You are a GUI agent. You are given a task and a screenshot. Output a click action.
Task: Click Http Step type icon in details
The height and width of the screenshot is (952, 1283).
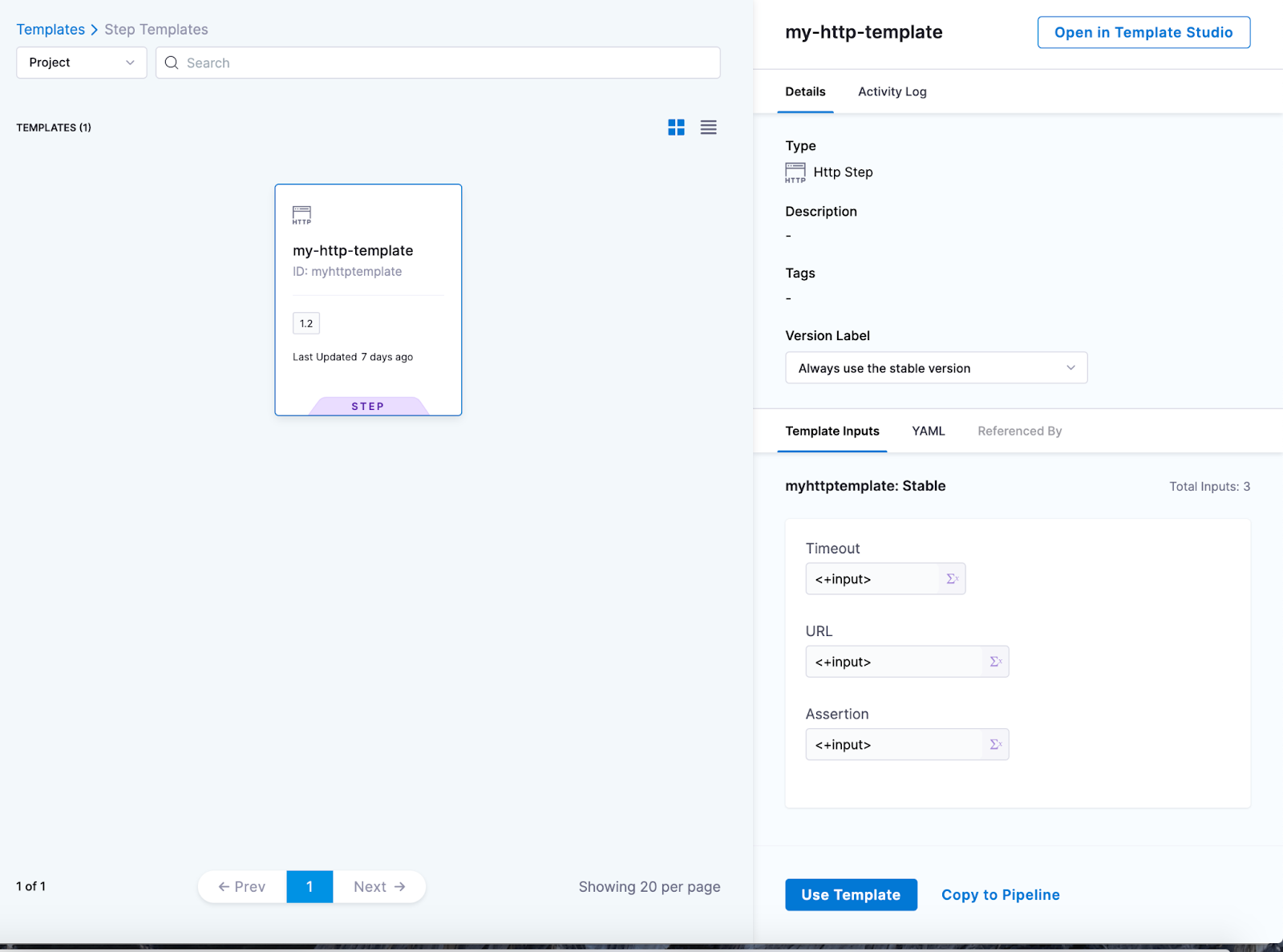tap(795, 172)
